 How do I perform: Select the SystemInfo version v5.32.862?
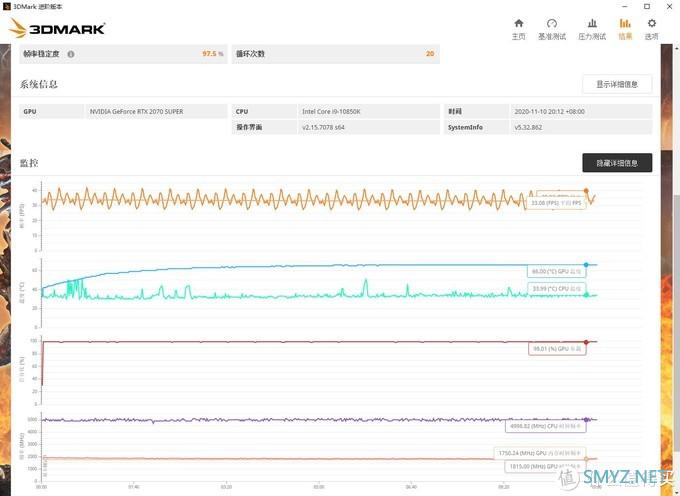(528, 127)
